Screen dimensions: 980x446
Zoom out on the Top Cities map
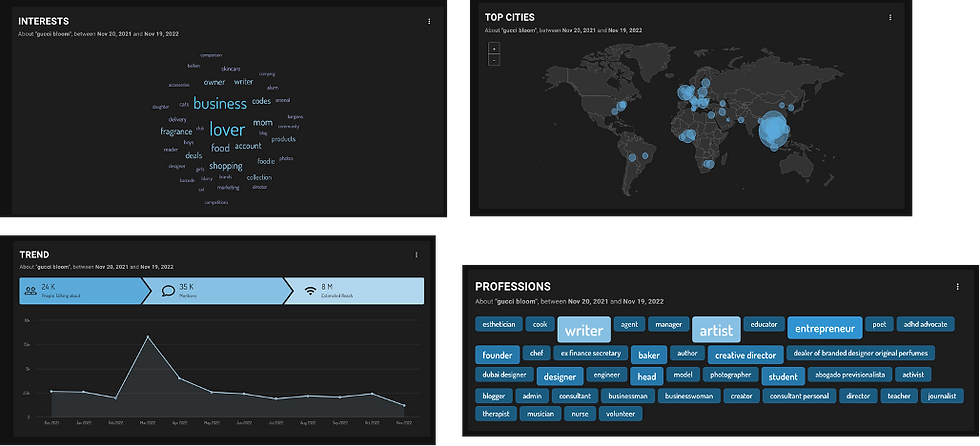coord(494,60)
